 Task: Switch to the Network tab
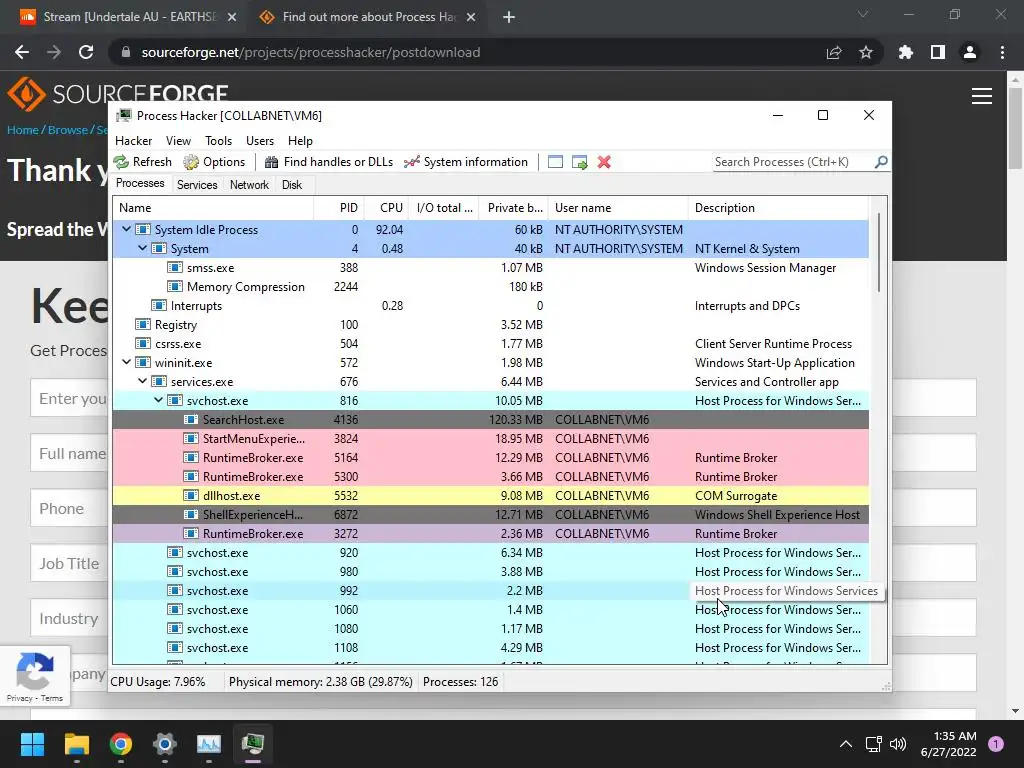[x=249, y=185]
